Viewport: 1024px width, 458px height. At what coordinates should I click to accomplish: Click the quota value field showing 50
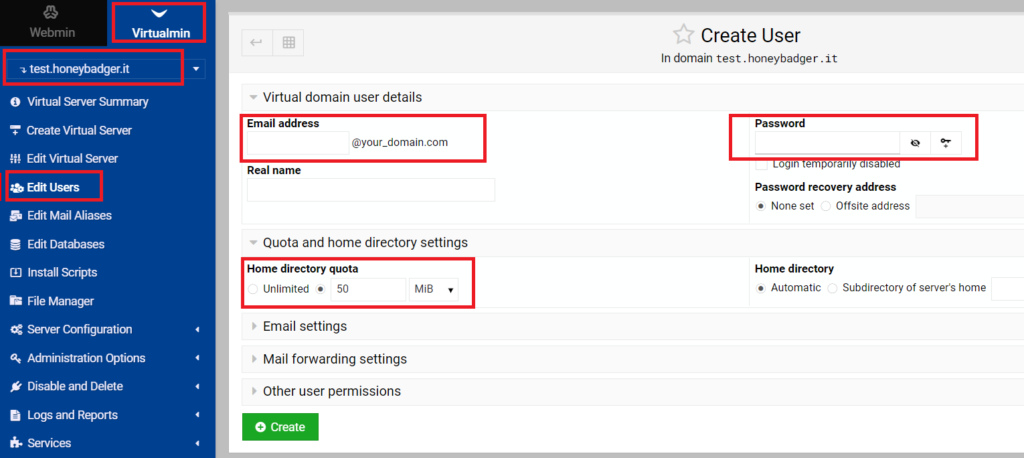368,289
